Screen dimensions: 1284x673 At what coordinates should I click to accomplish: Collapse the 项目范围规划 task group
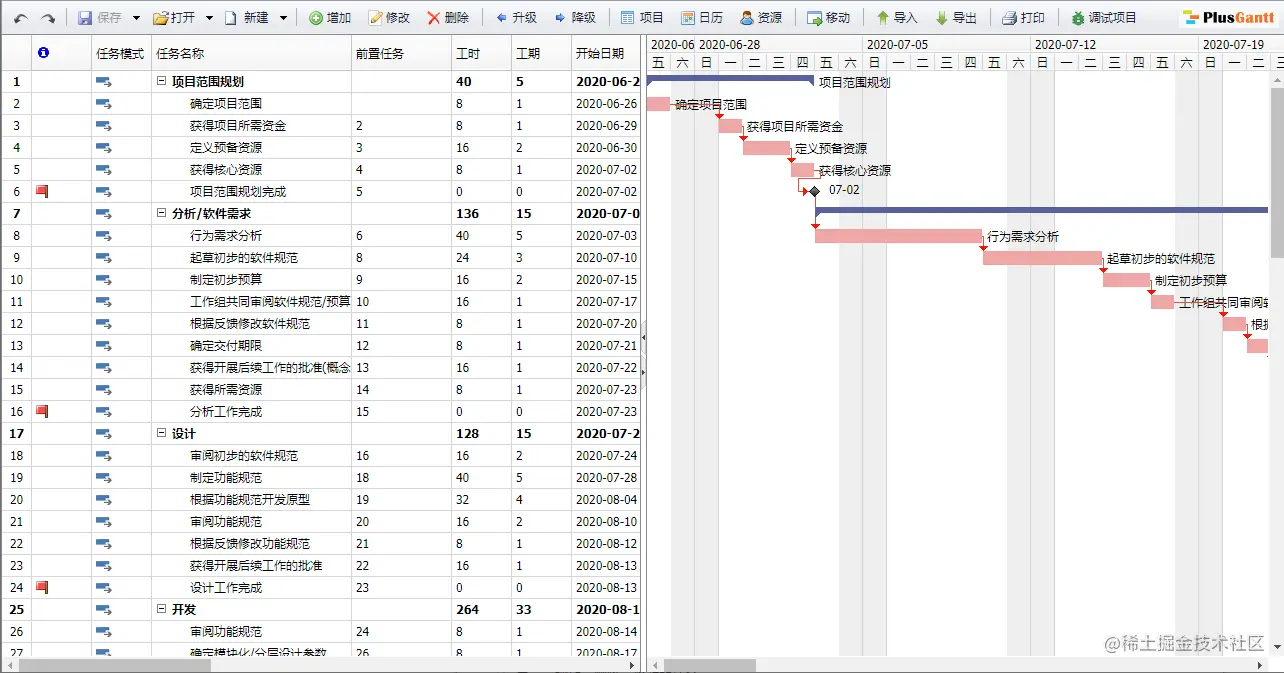[160, 81]
